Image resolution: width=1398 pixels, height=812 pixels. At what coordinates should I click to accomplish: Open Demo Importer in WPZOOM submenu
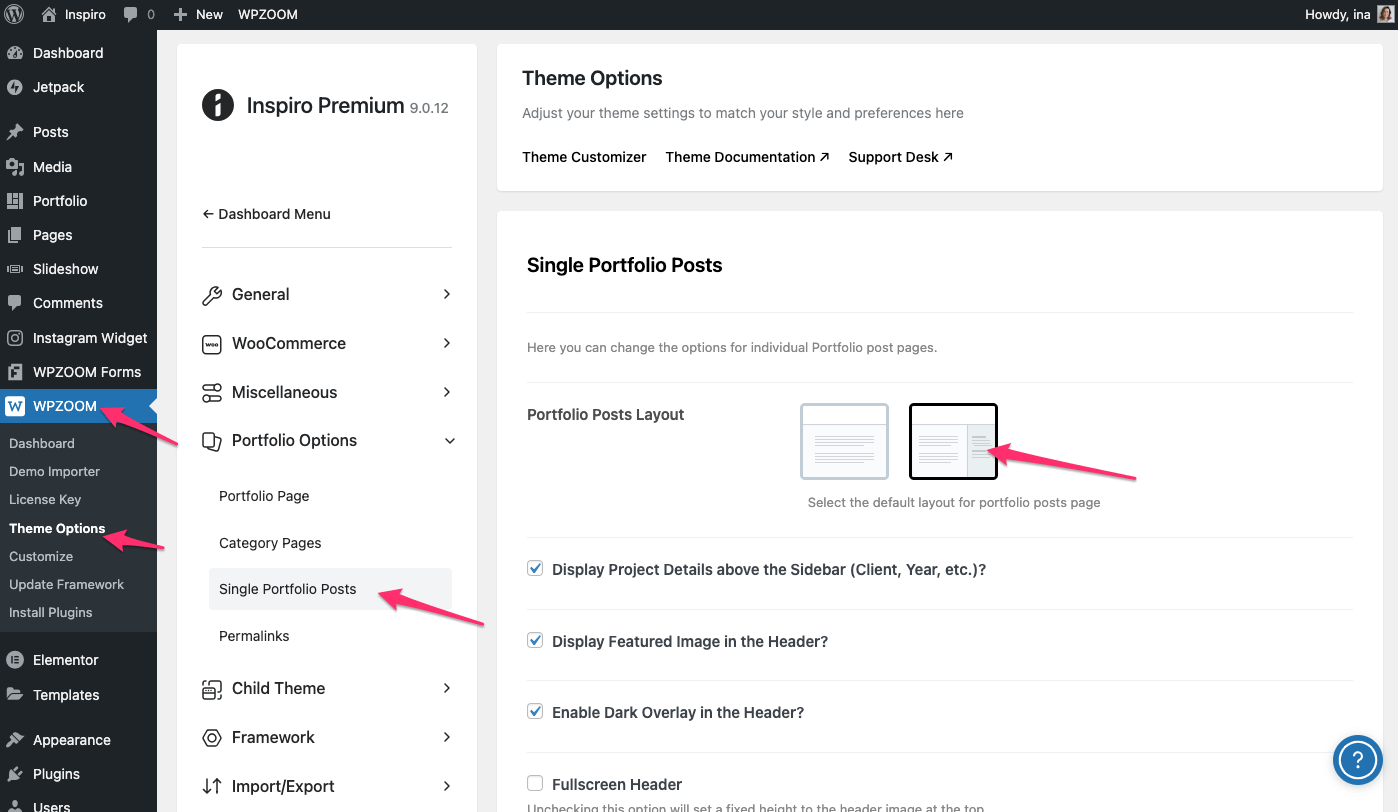coord(55,471)
